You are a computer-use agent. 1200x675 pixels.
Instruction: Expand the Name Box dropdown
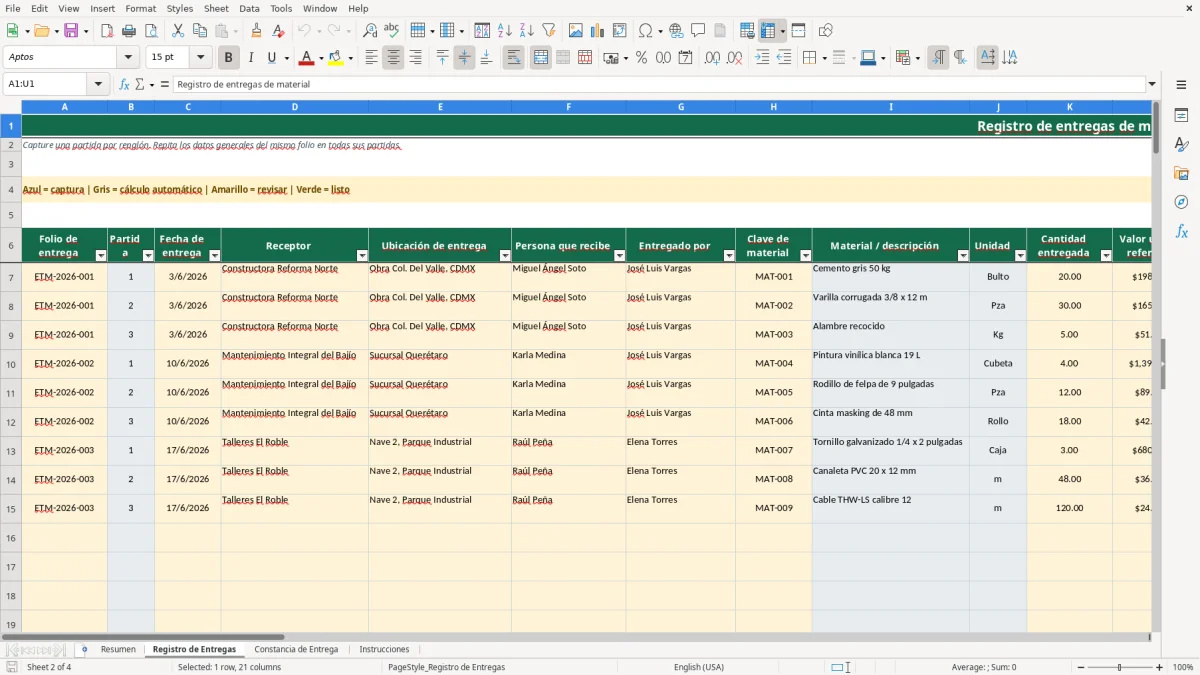(x=99, y=84)
